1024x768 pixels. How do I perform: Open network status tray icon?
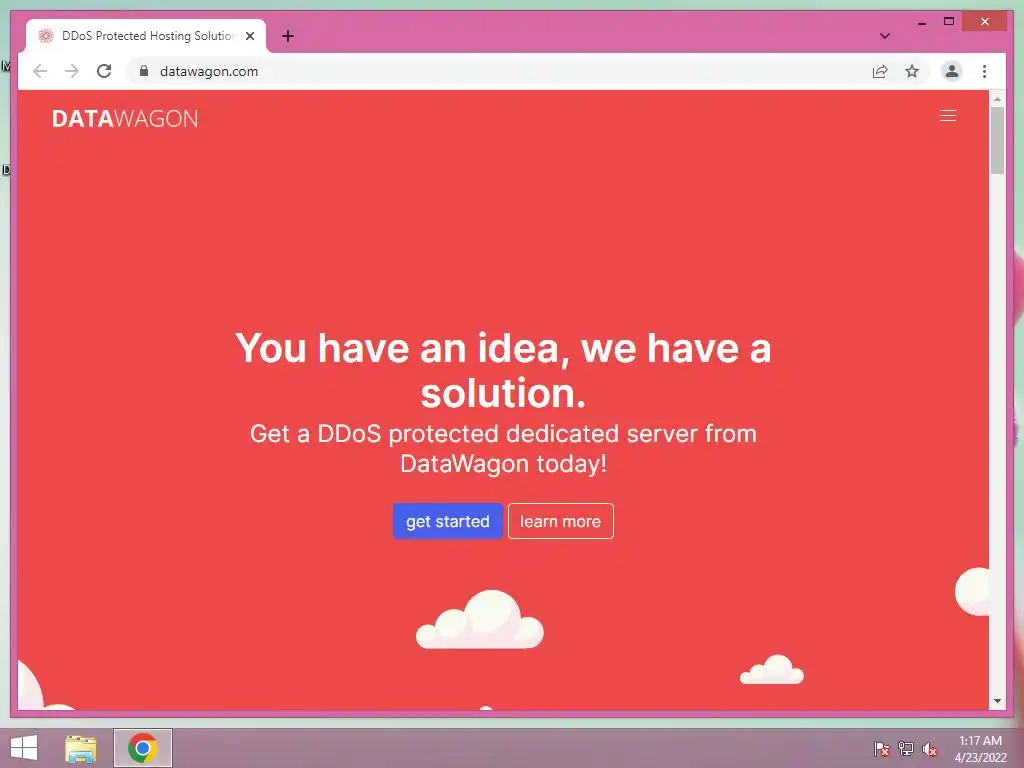[906, 748]
